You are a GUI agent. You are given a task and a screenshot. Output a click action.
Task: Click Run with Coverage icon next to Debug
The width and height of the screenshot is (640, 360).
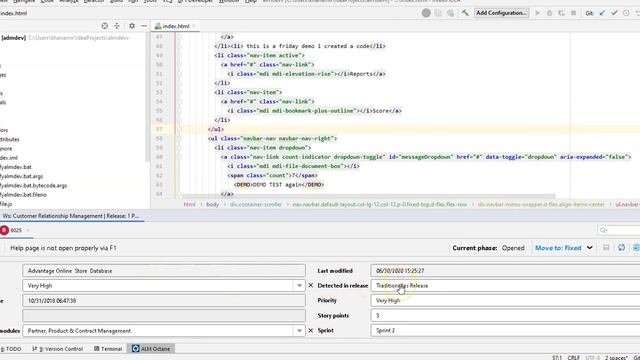tap(561, 13)
